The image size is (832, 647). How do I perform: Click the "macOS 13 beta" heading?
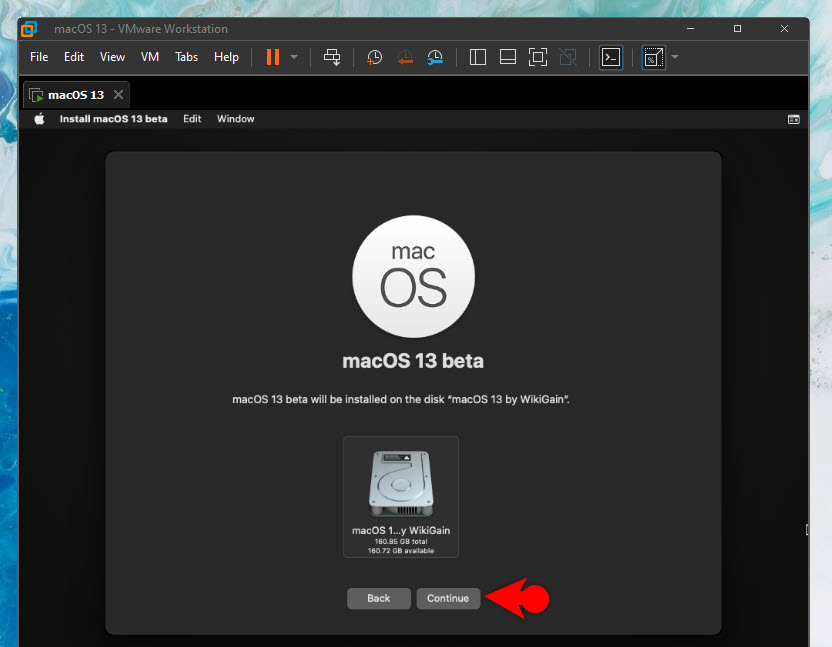point(413,361)
